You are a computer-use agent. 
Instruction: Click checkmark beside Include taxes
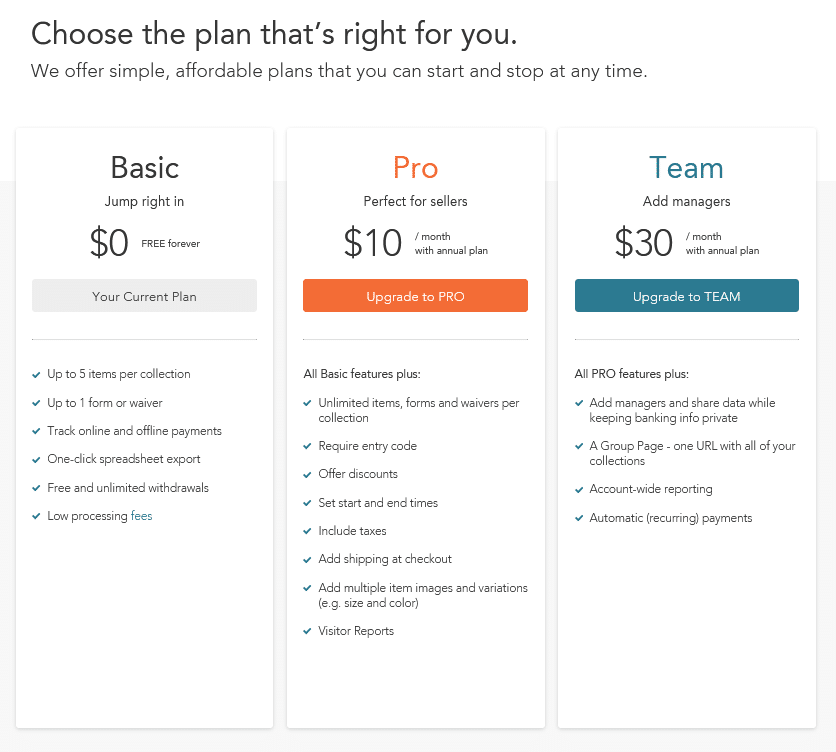[307, 531]
